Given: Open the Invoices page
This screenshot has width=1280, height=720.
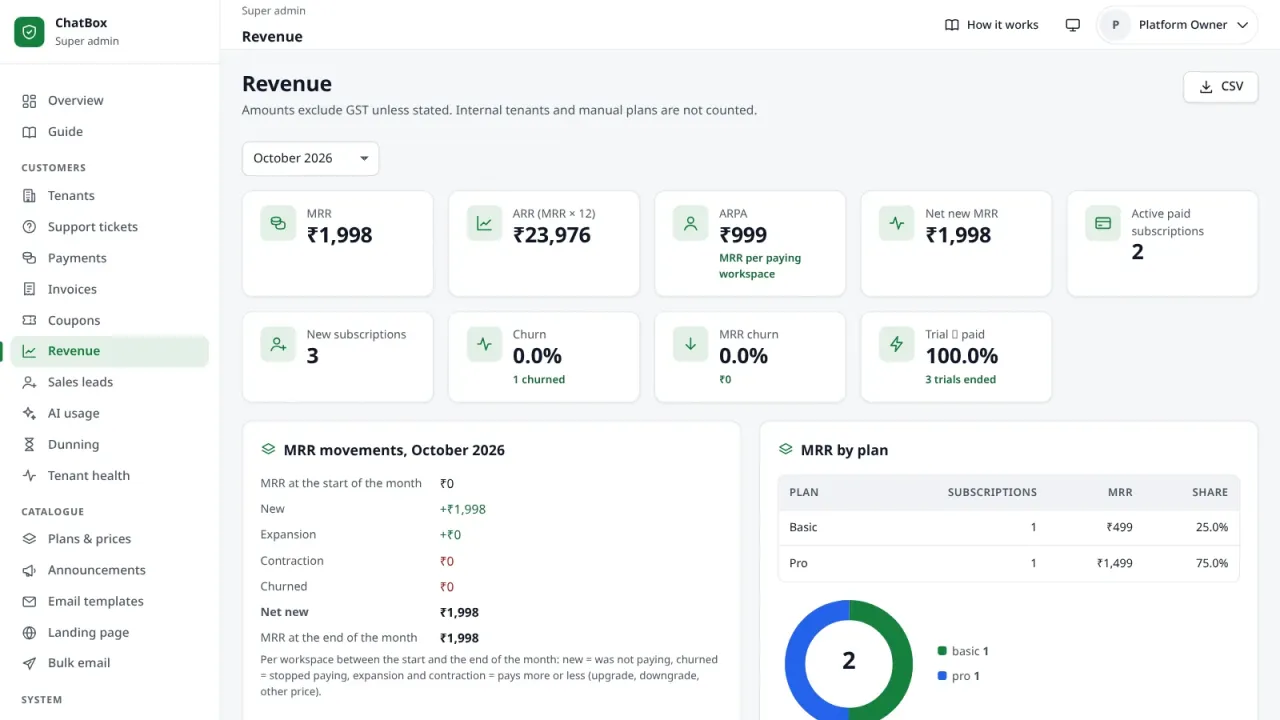Looking at the screenshot, I should (109, 289).
